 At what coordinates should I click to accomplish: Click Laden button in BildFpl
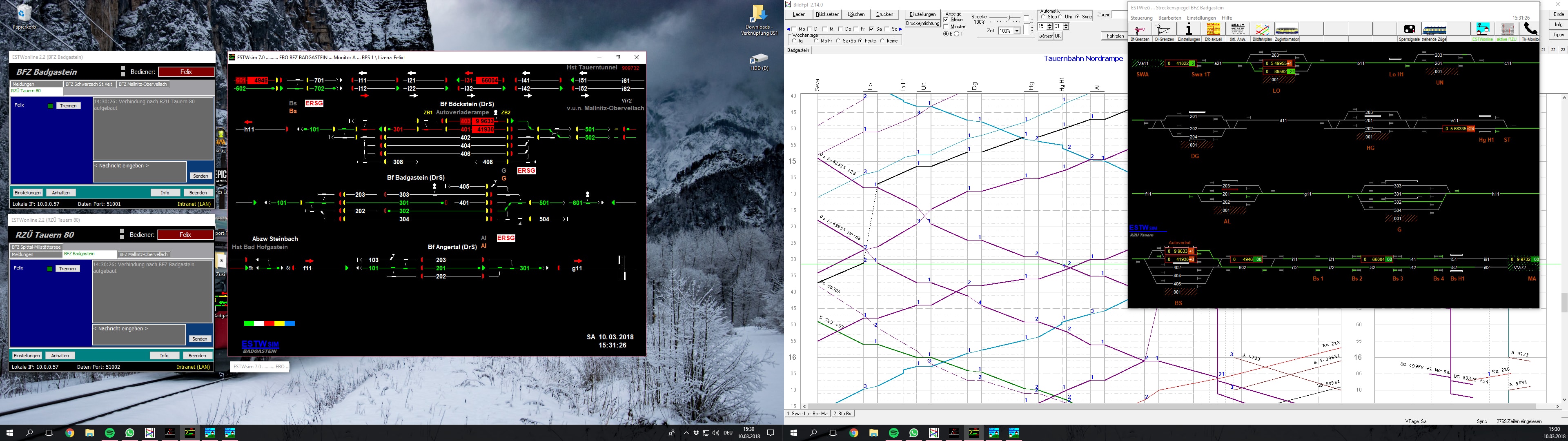(x=799, y=15)
